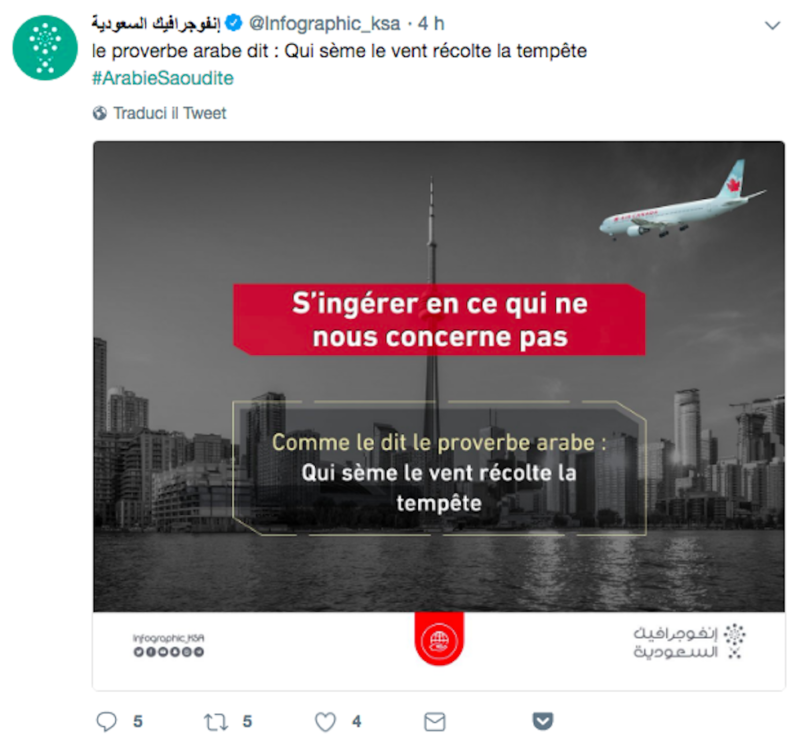Click the 4 h timestamp
The width and height of the screenshot is (800, 745).
click(x=431, y=23)
